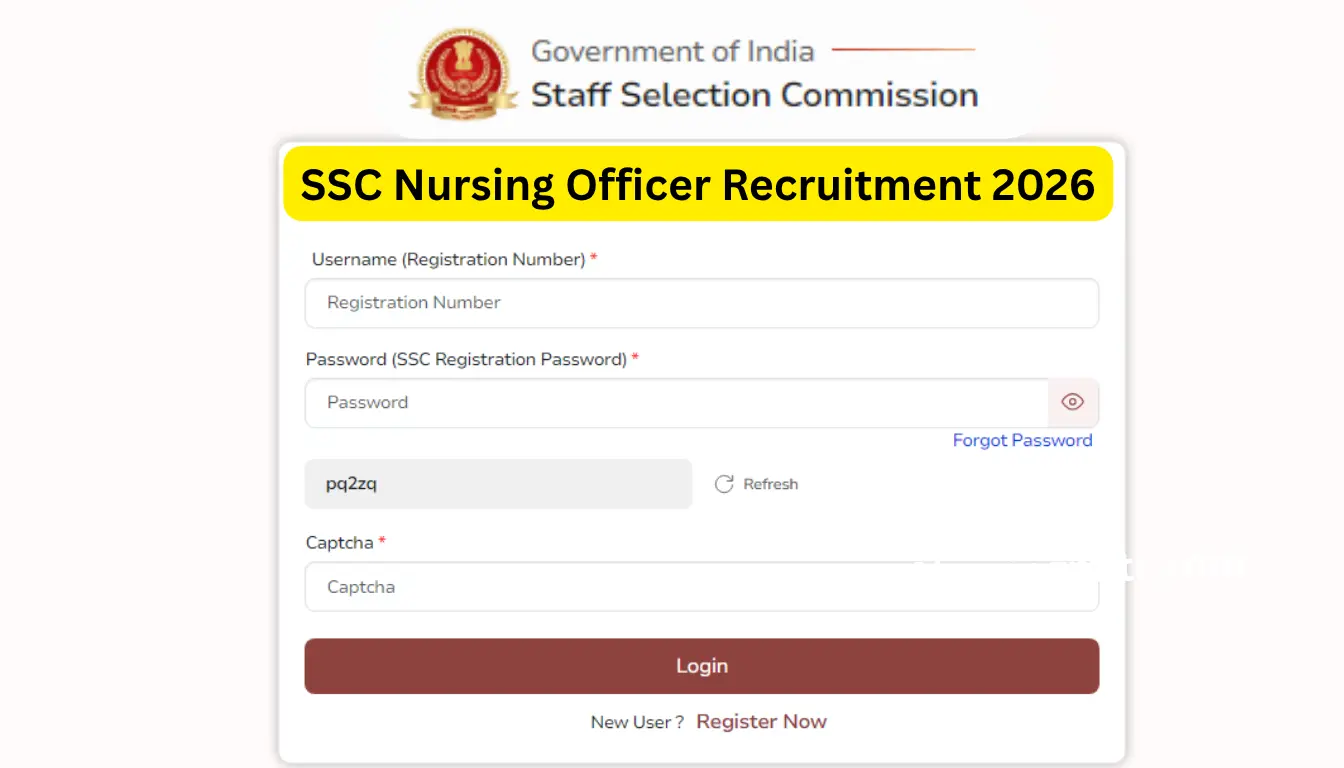This screenshot has width=1344, height=768.
Task: Click the Refresh text label
Action: pyautogui.click(x=770, y=484)
